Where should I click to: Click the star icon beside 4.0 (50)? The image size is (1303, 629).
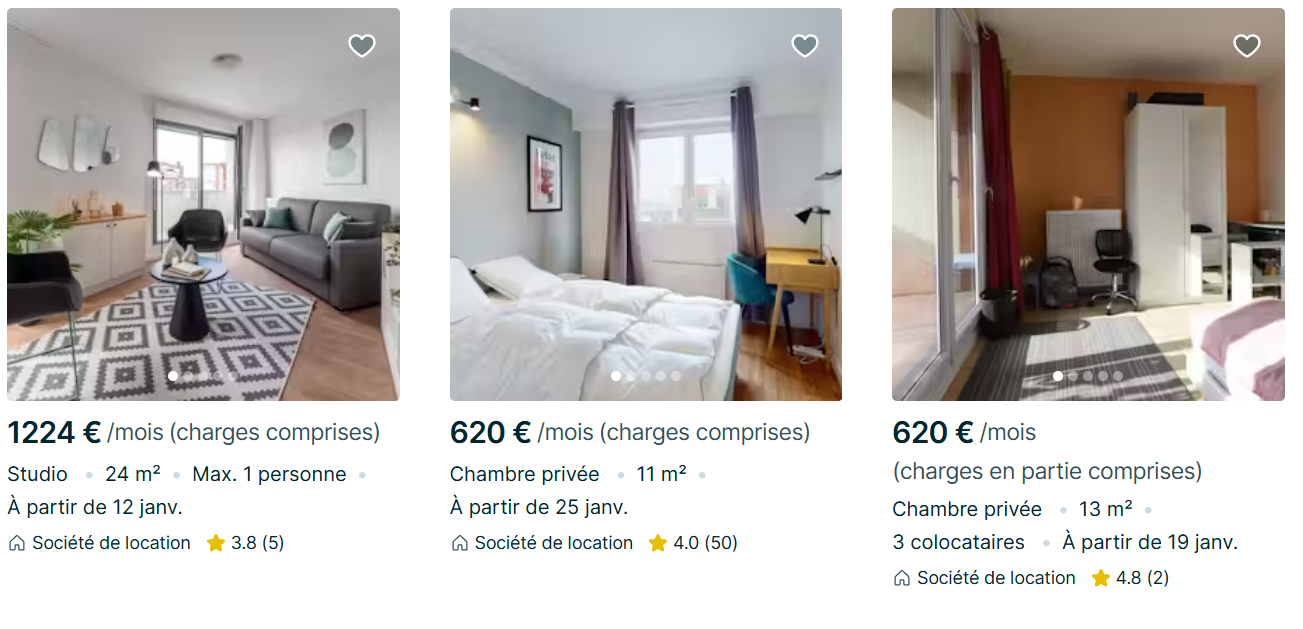658,543
